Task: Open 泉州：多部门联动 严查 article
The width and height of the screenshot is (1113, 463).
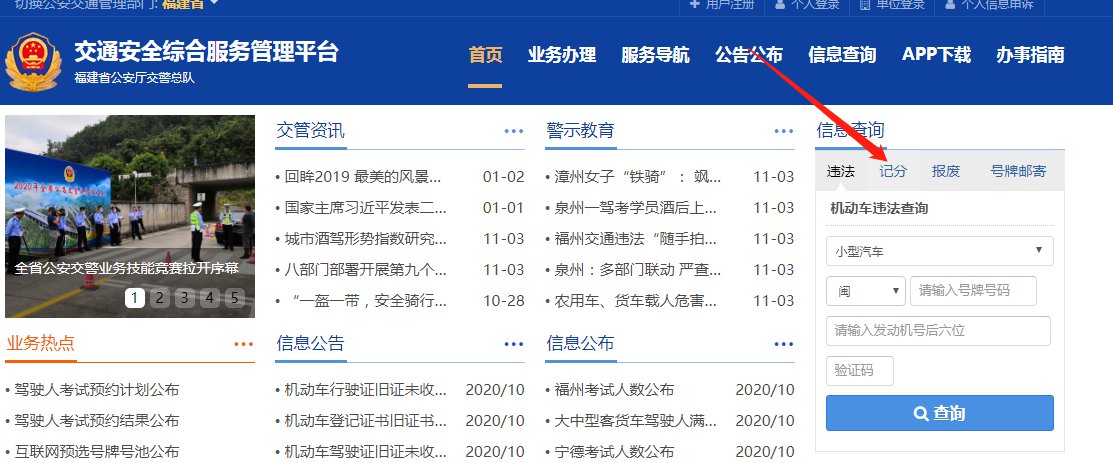Action: pyautogui.click(x=637, y=270)
